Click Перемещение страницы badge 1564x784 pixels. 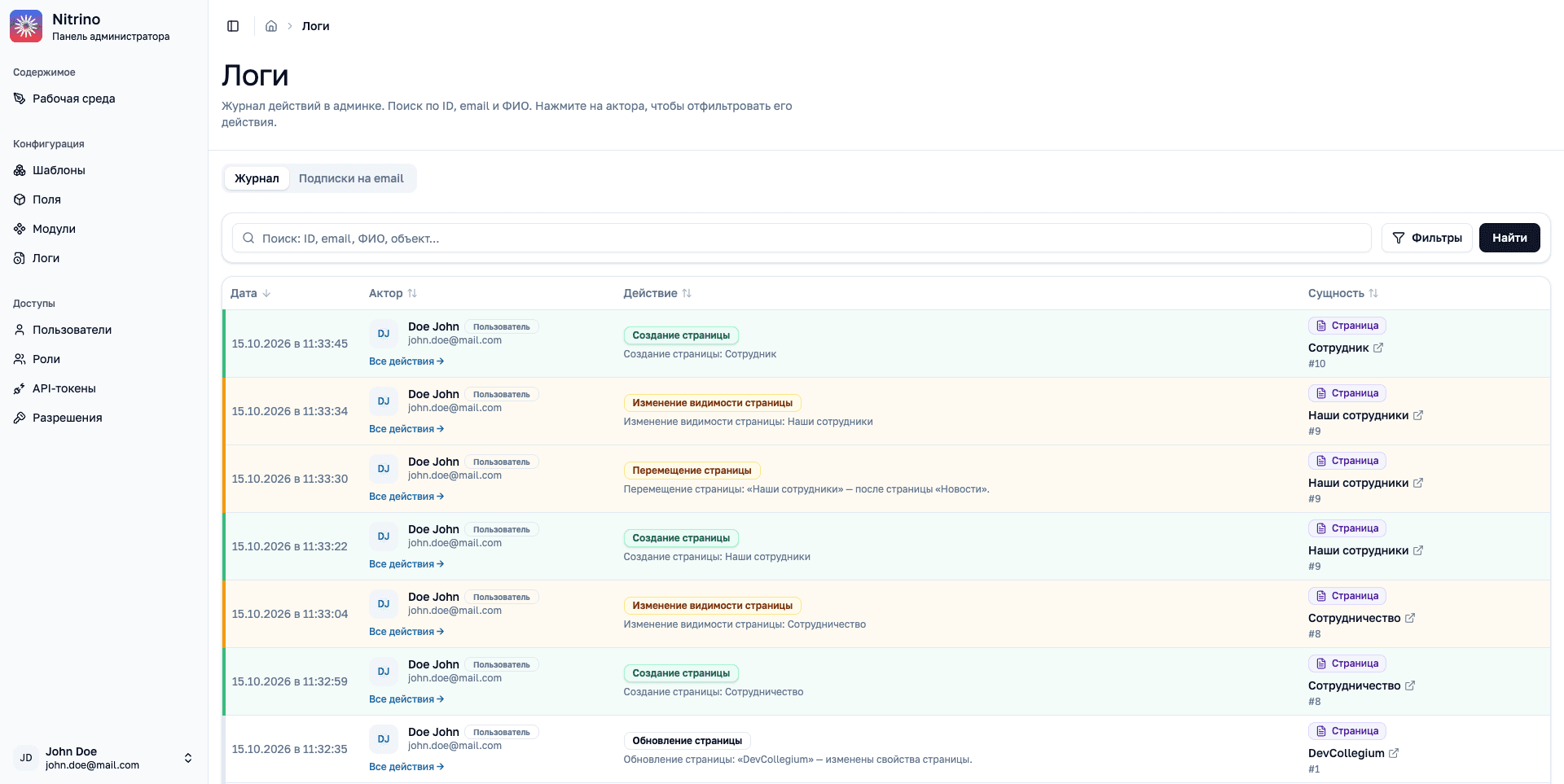[692, 471]
